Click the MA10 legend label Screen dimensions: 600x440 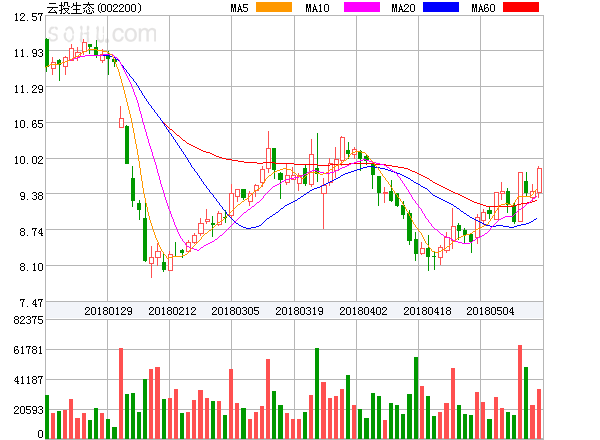[317, 8]
